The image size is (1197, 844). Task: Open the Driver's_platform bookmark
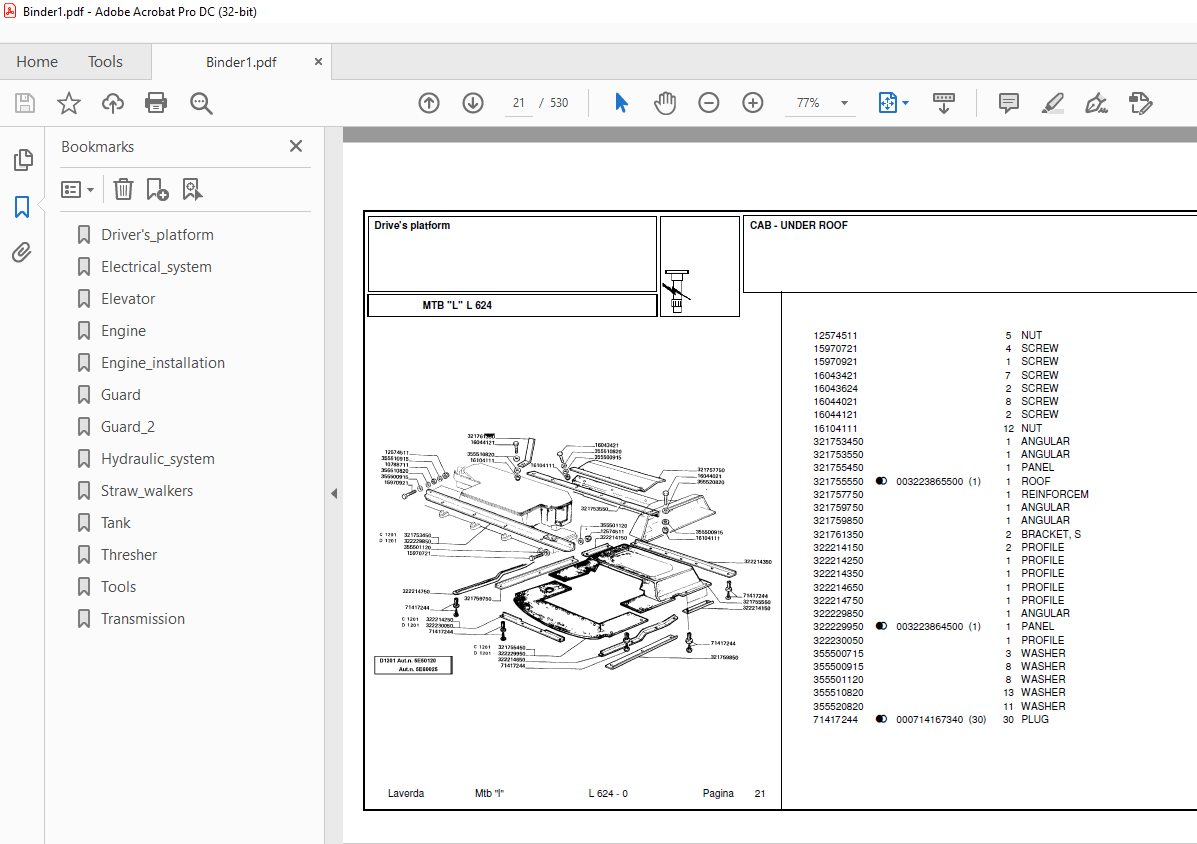click(157, 235)
